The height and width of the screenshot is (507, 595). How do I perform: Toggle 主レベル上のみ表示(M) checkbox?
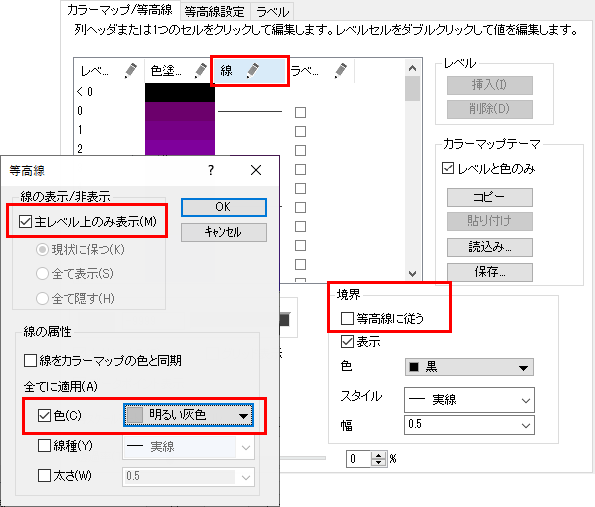(25, 221)
